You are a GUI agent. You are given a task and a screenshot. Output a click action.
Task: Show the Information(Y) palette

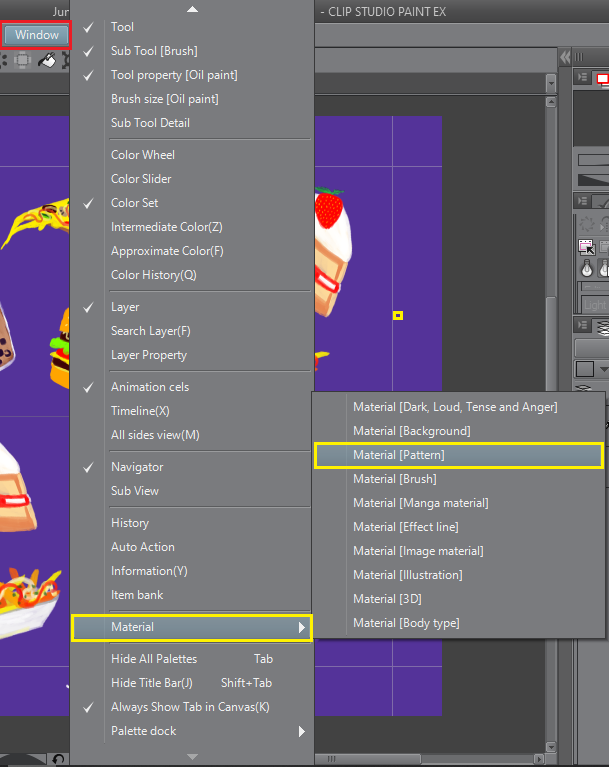[191, 571]
